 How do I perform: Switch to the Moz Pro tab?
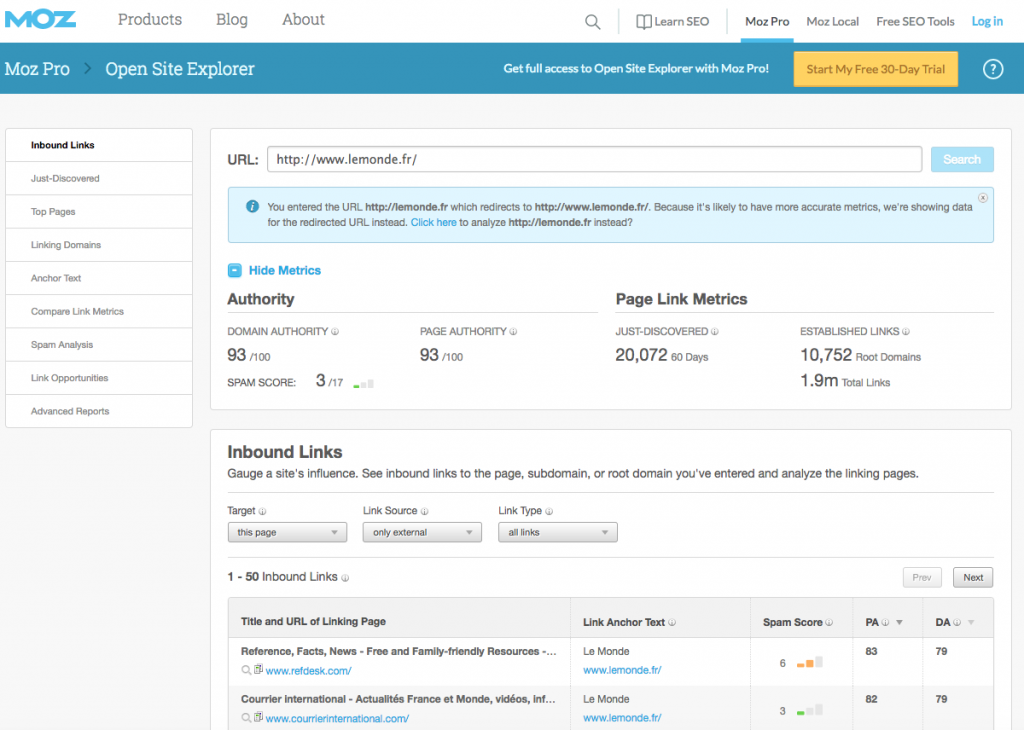pyautogui.click(x=767, y=22)
